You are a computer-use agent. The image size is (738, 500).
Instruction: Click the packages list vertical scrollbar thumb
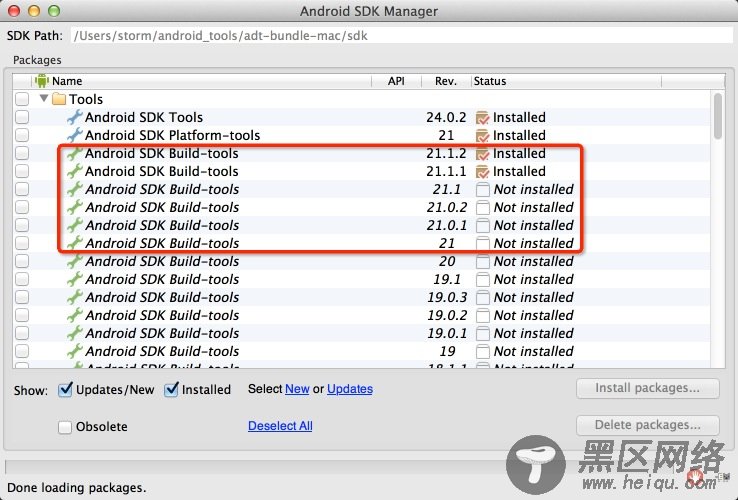click(718, 116)
